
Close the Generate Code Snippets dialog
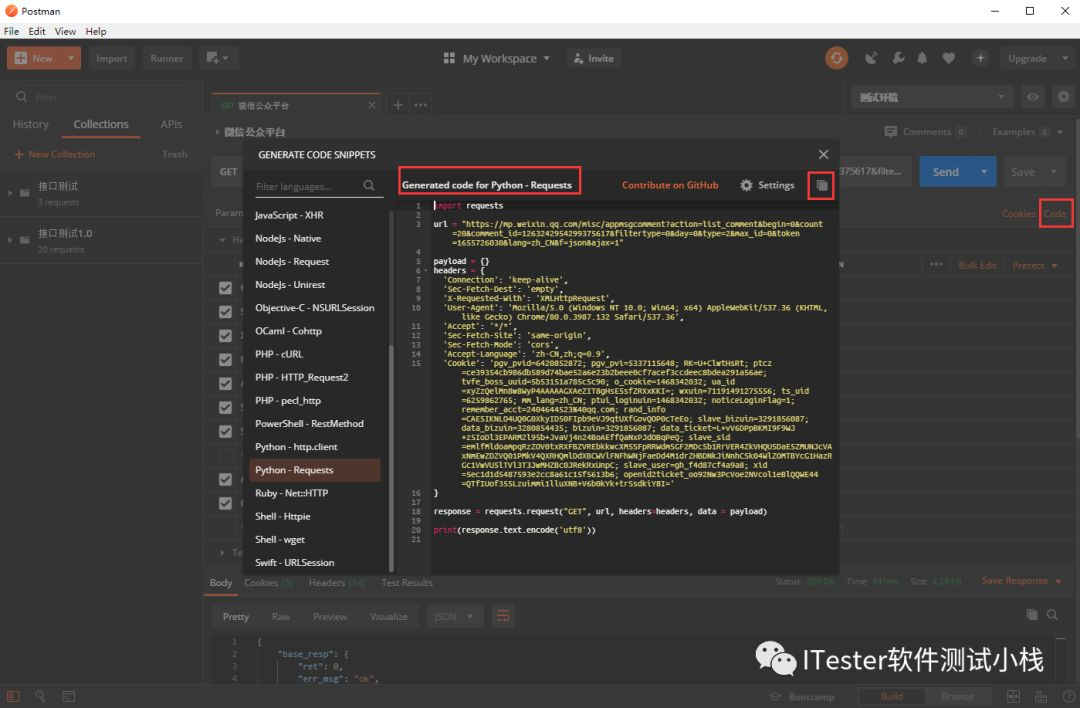click(x=823, y=154)
